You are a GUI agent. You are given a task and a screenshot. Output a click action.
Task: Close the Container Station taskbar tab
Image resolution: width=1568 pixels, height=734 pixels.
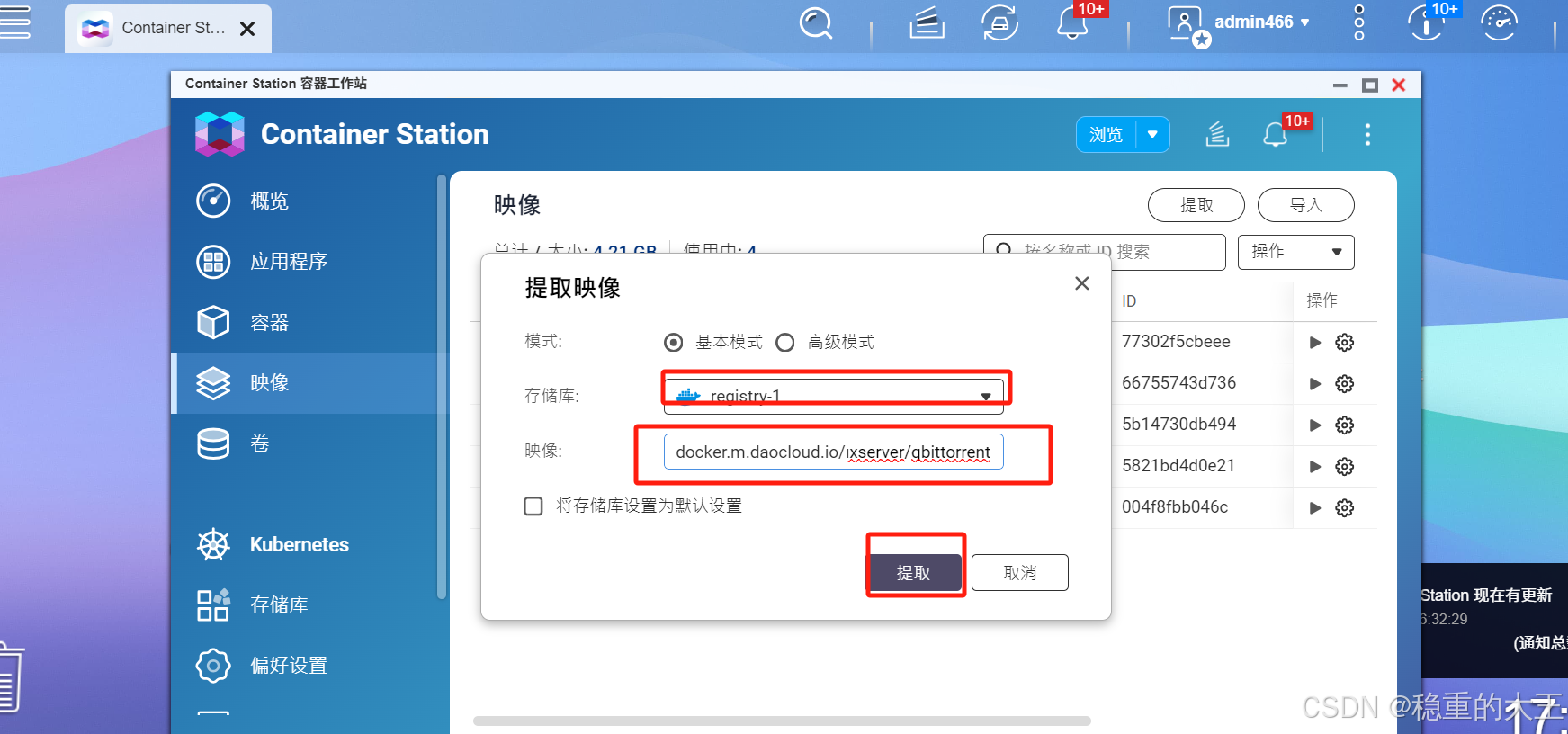[247, 29]
